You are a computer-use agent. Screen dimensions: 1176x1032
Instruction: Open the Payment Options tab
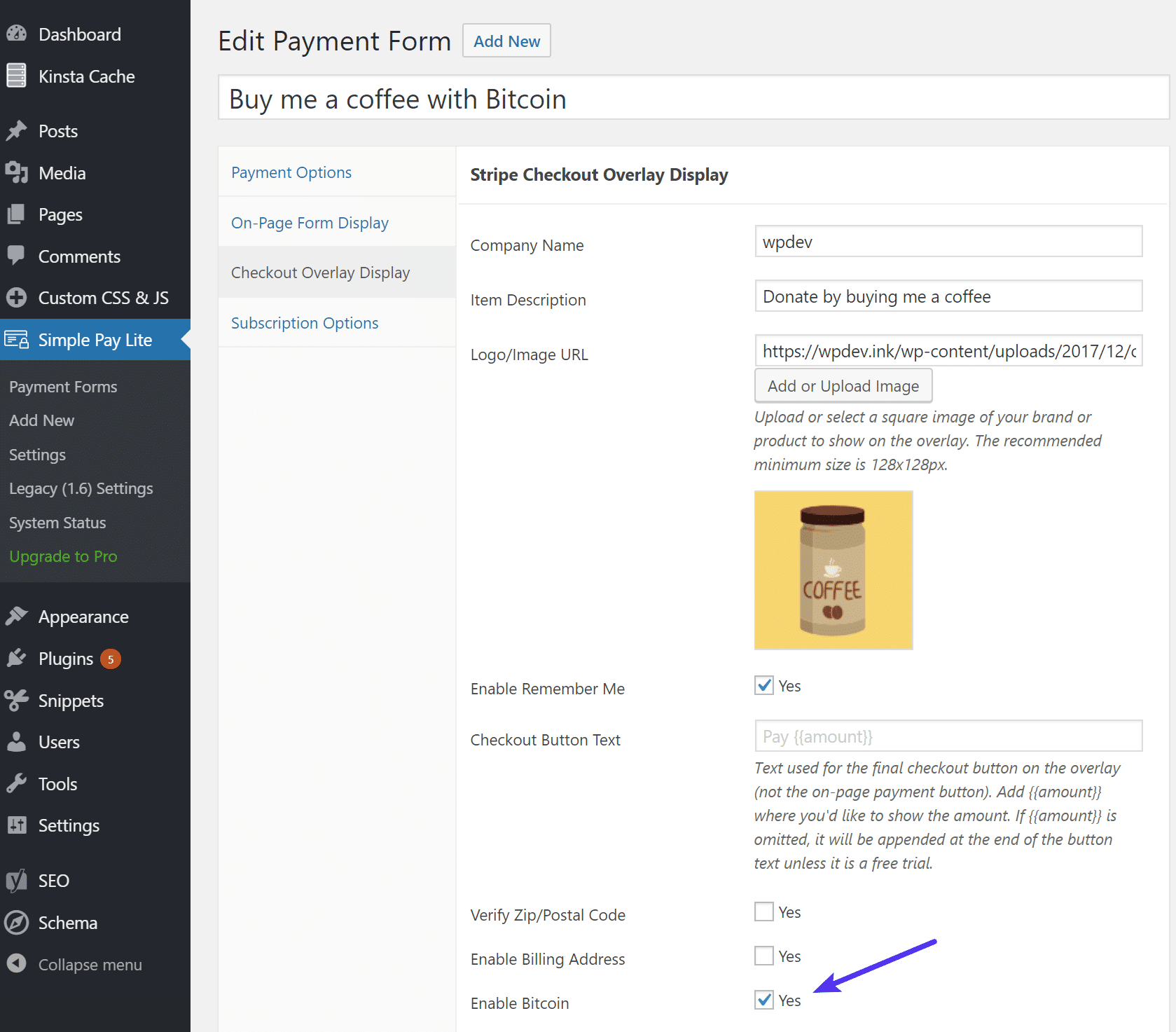(291, 172)
